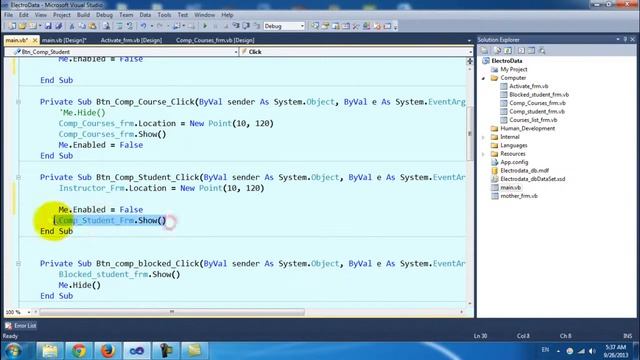Select My Project in Solution Explorer
The height and width of the screenshot is (360, 640).
click(x=513, y=69)
